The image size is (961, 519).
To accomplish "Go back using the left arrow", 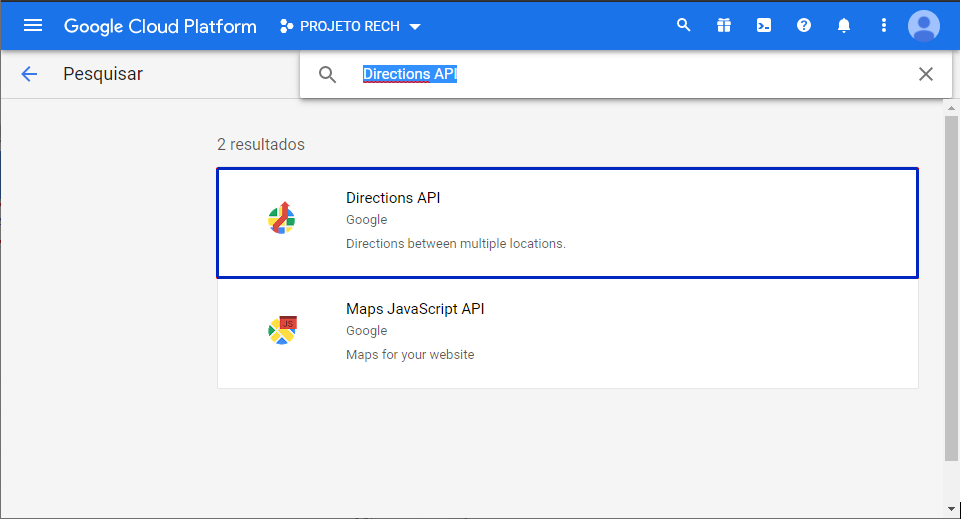I will [x=29, y=74].
